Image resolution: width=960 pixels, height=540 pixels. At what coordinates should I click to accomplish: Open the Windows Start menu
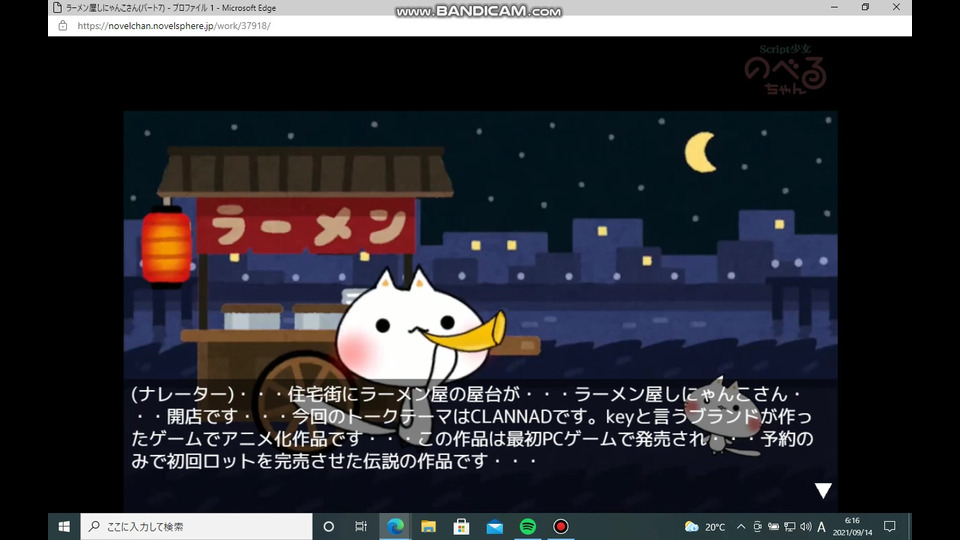[64, 527]
